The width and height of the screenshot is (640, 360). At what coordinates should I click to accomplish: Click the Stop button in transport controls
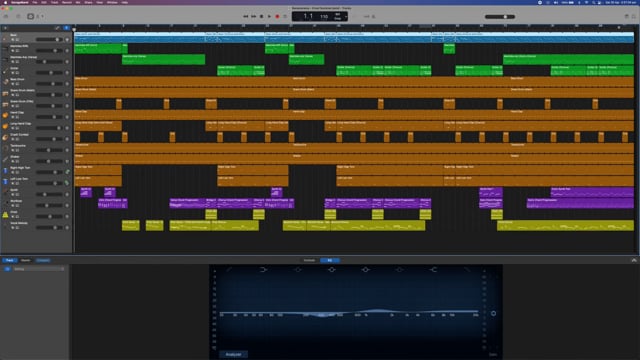[262, 17]
